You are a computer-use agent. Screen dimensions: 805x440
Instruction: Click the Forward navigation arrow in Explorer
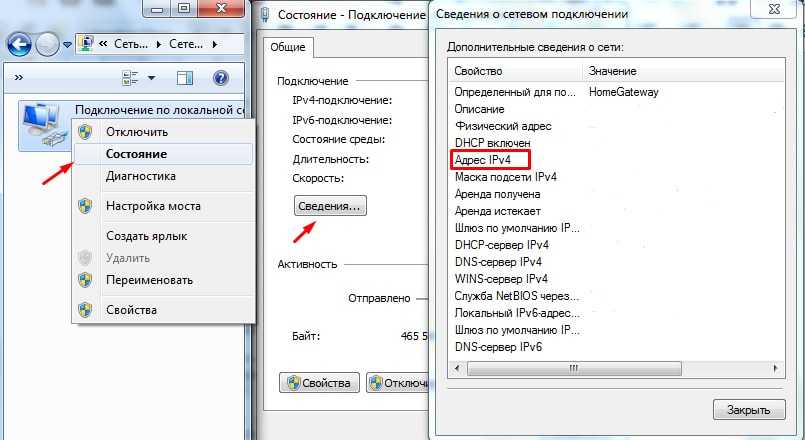point(47,44)
